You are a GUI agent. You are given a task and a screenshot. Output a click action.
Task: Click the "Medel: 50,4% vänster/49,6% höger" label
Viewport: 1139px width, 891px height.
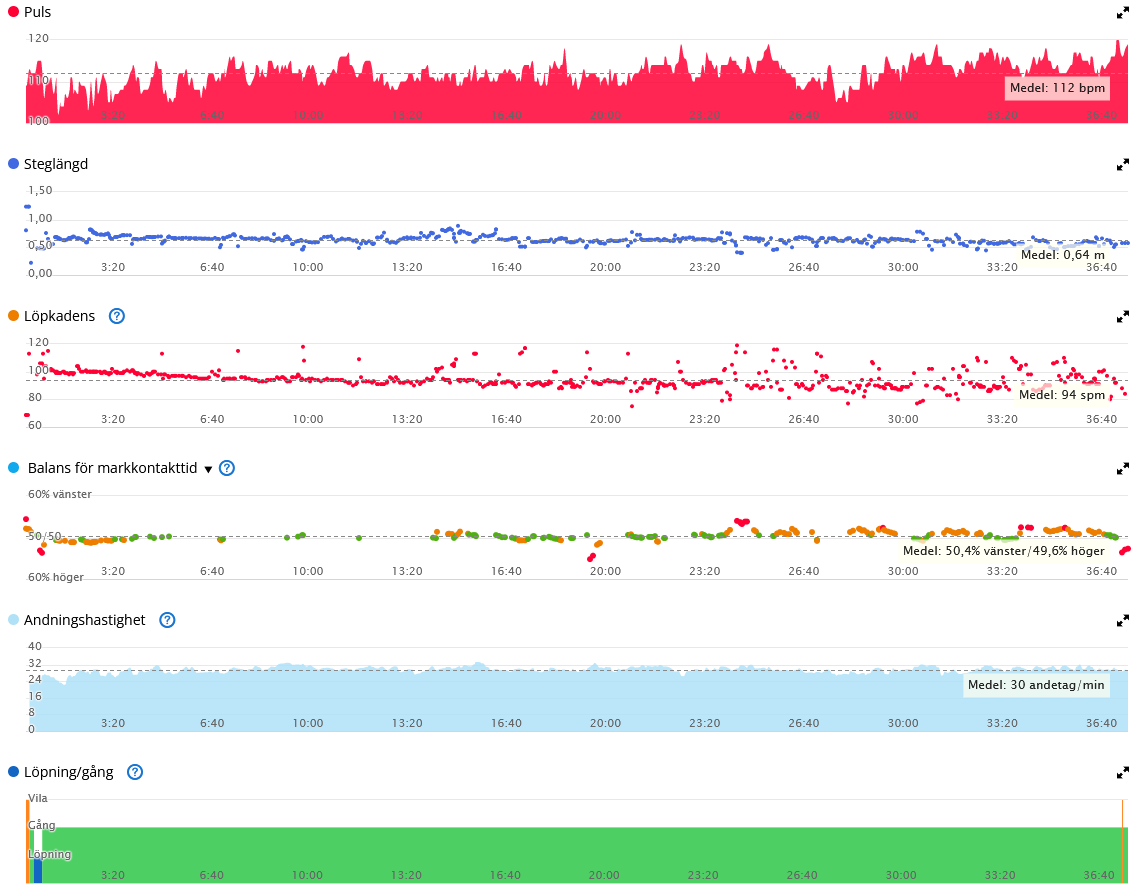click(1003, 551)
